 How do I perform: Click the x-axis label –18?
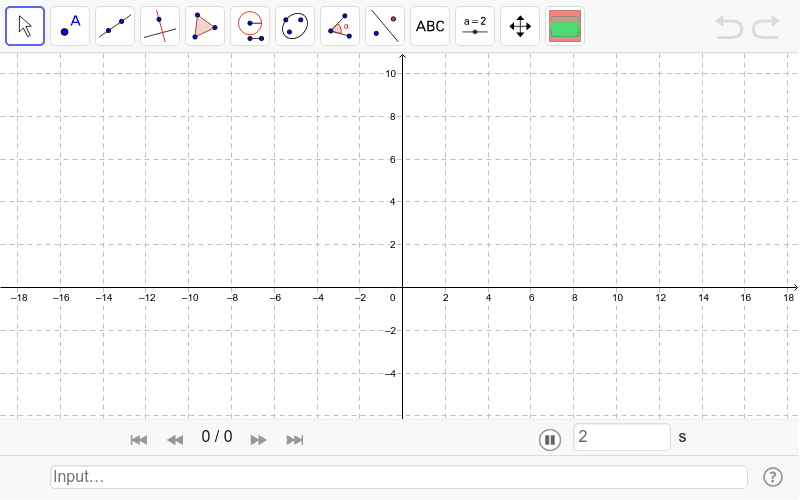pos(19,297)
